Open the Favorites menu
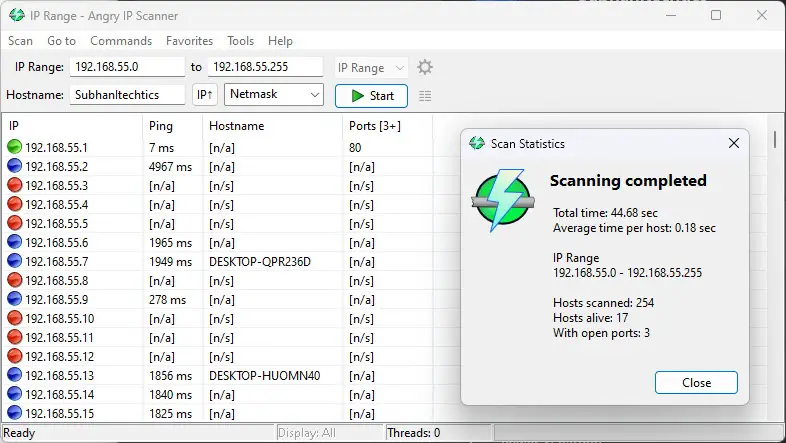786x443 pixels. pos(189,41)
